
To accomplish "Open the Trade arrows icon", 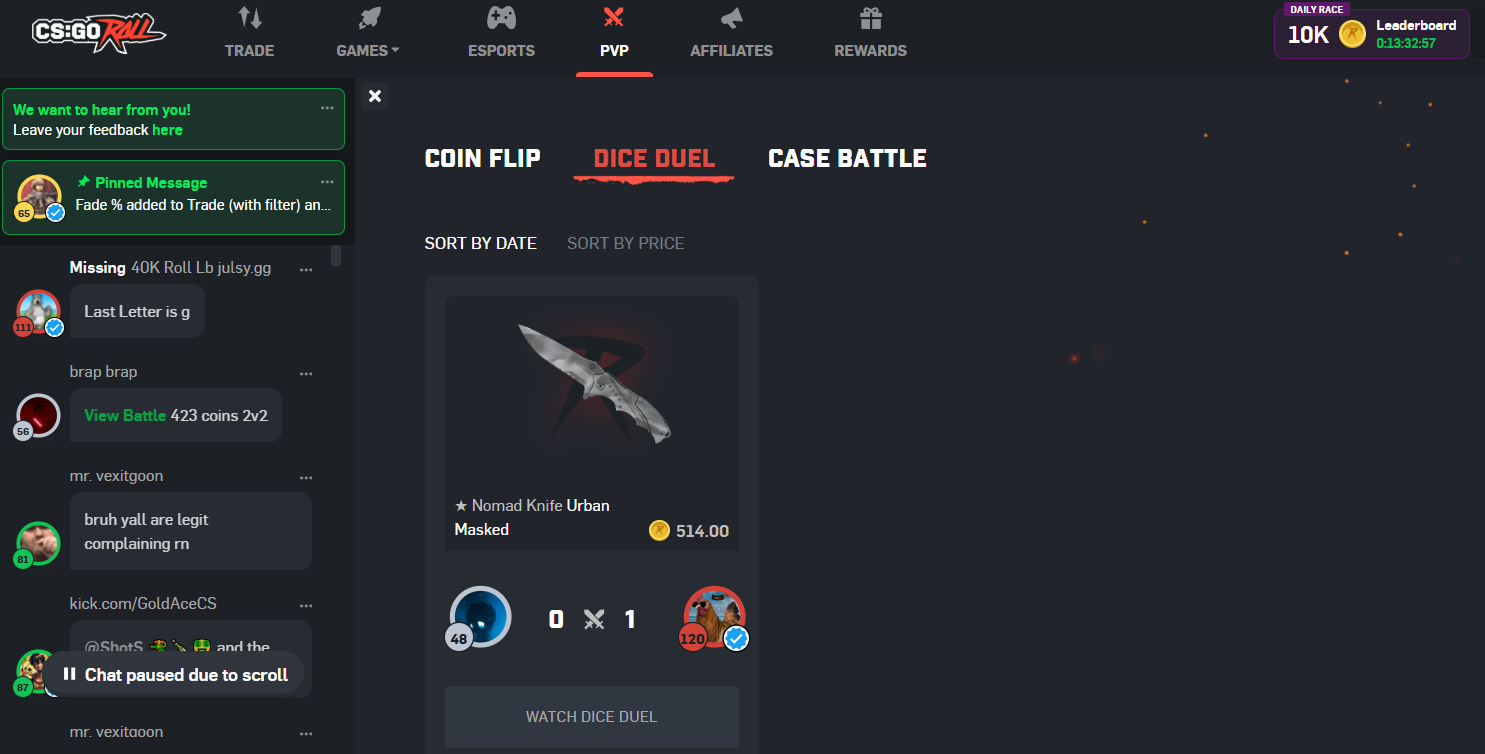I will (x=249, y=18).
